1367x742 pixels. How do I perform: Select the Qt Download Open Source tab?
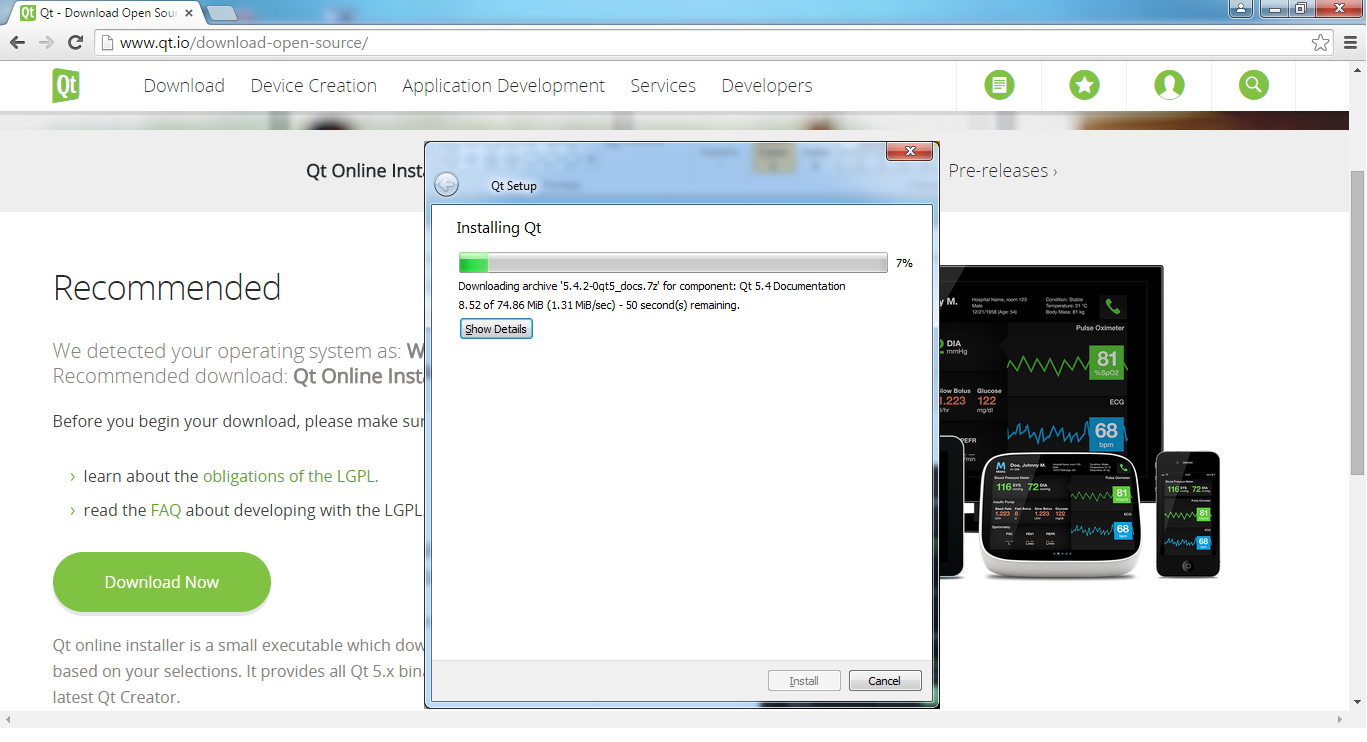[x=107, y=14]
